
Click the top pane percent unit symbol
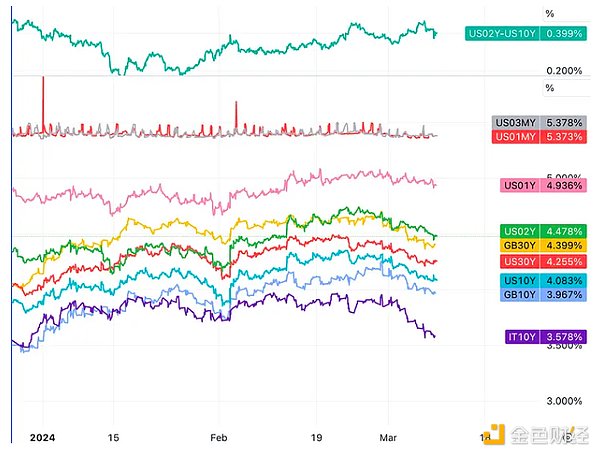click(548, 14)
